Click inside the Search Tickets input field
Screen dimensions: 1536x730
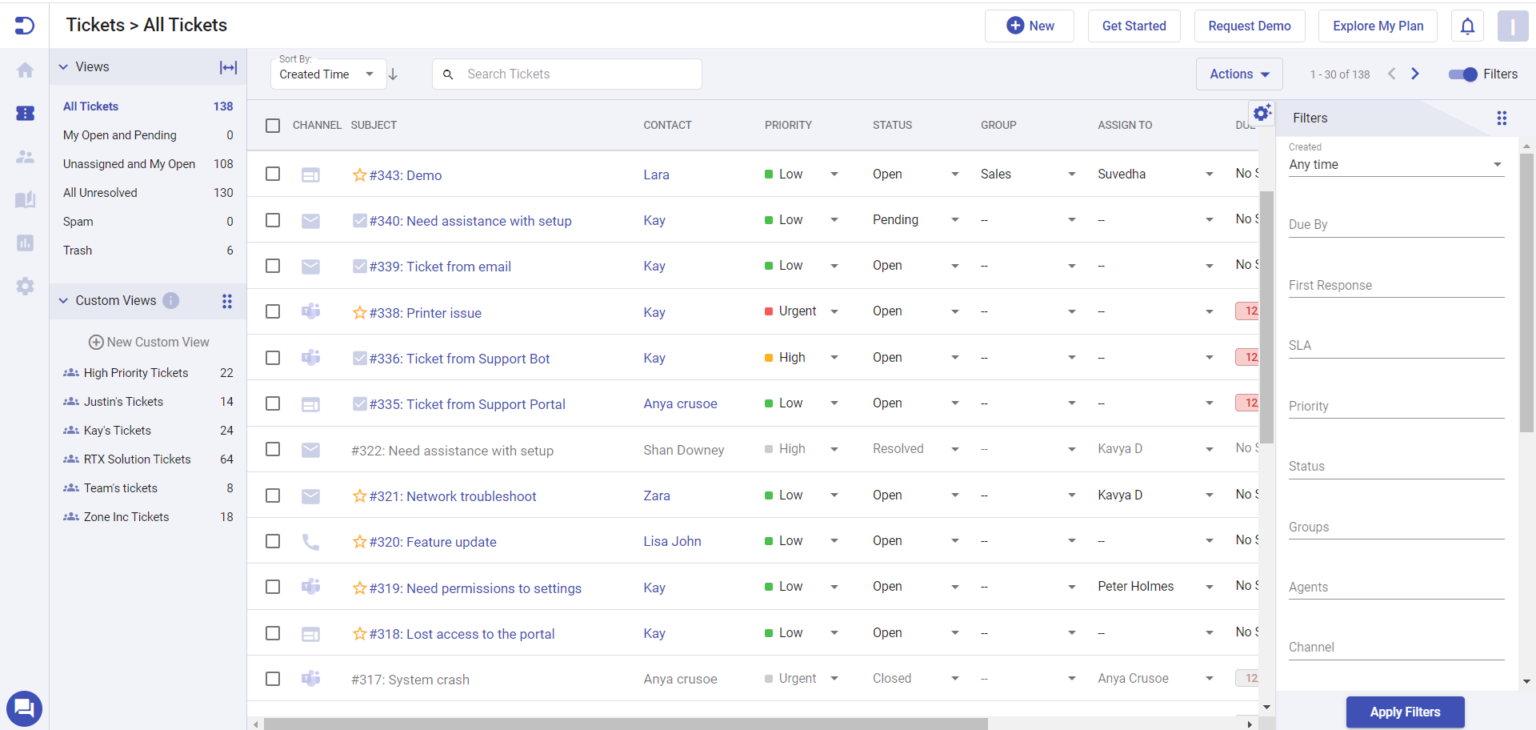(x=567, y=73)
